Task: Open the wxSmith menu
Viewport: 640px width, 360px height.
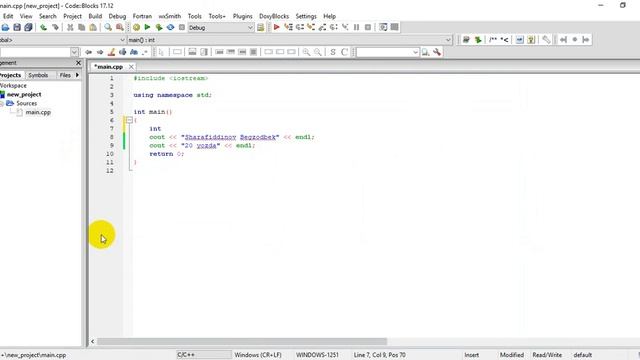Action: click(170, 16)
